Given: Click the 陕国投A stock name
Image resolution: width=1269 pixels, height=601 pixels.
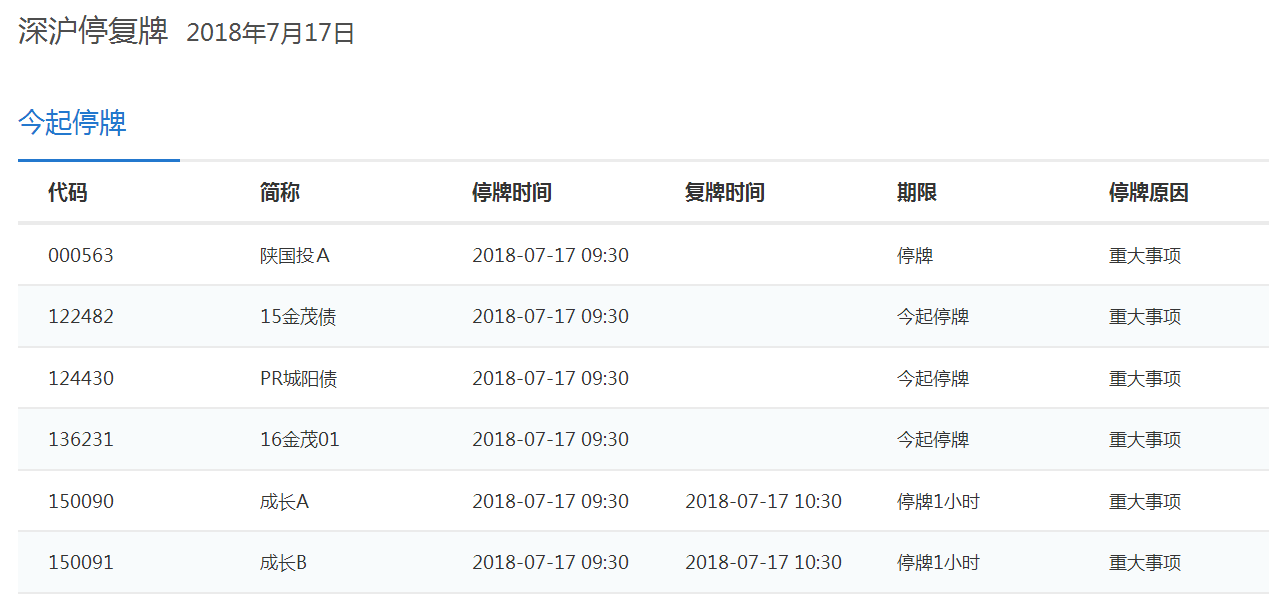Looking at the screenshot, I should [295, 256].
